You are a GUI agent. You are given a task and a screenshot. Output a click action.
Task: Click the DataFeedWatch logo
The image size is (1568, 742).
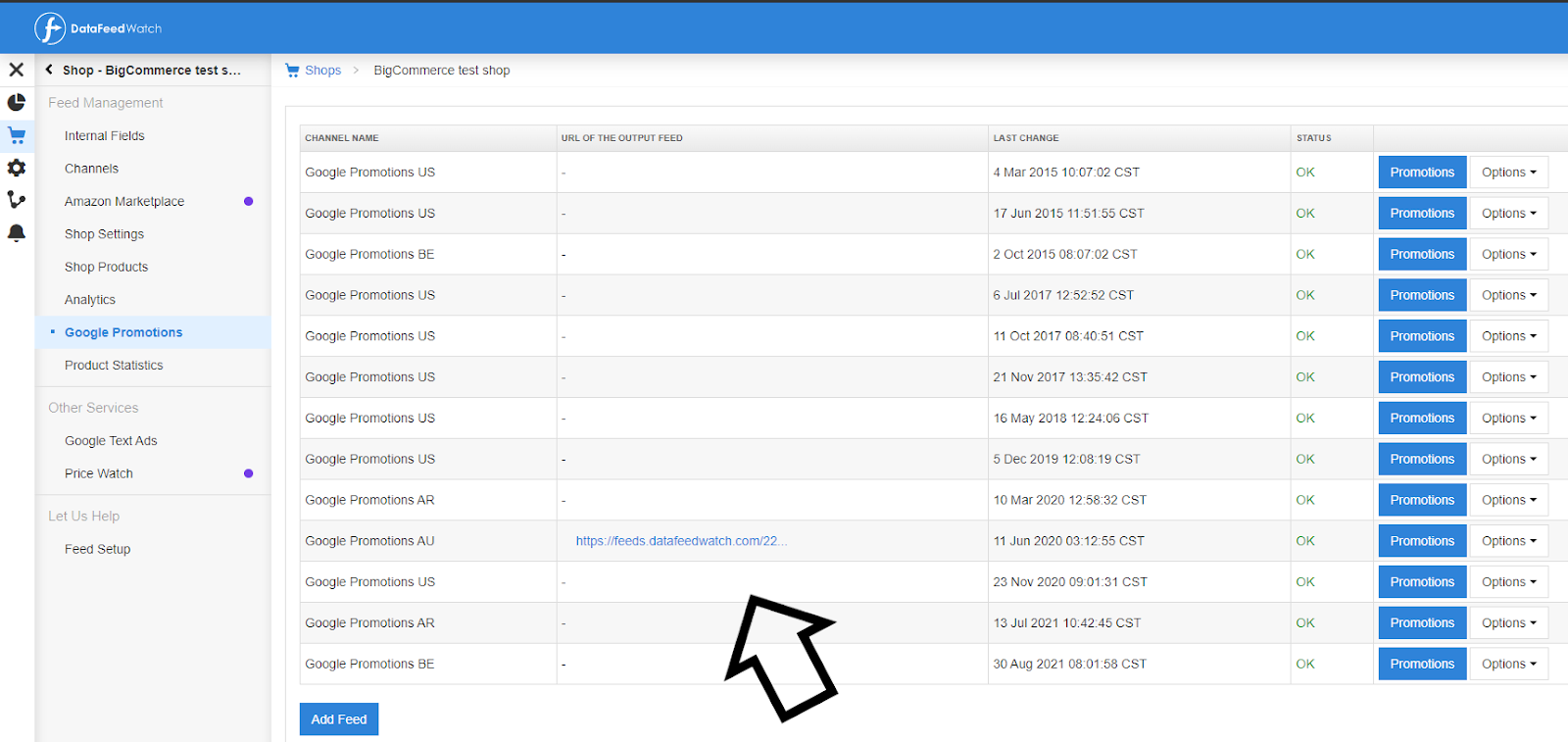pos(98,28)
